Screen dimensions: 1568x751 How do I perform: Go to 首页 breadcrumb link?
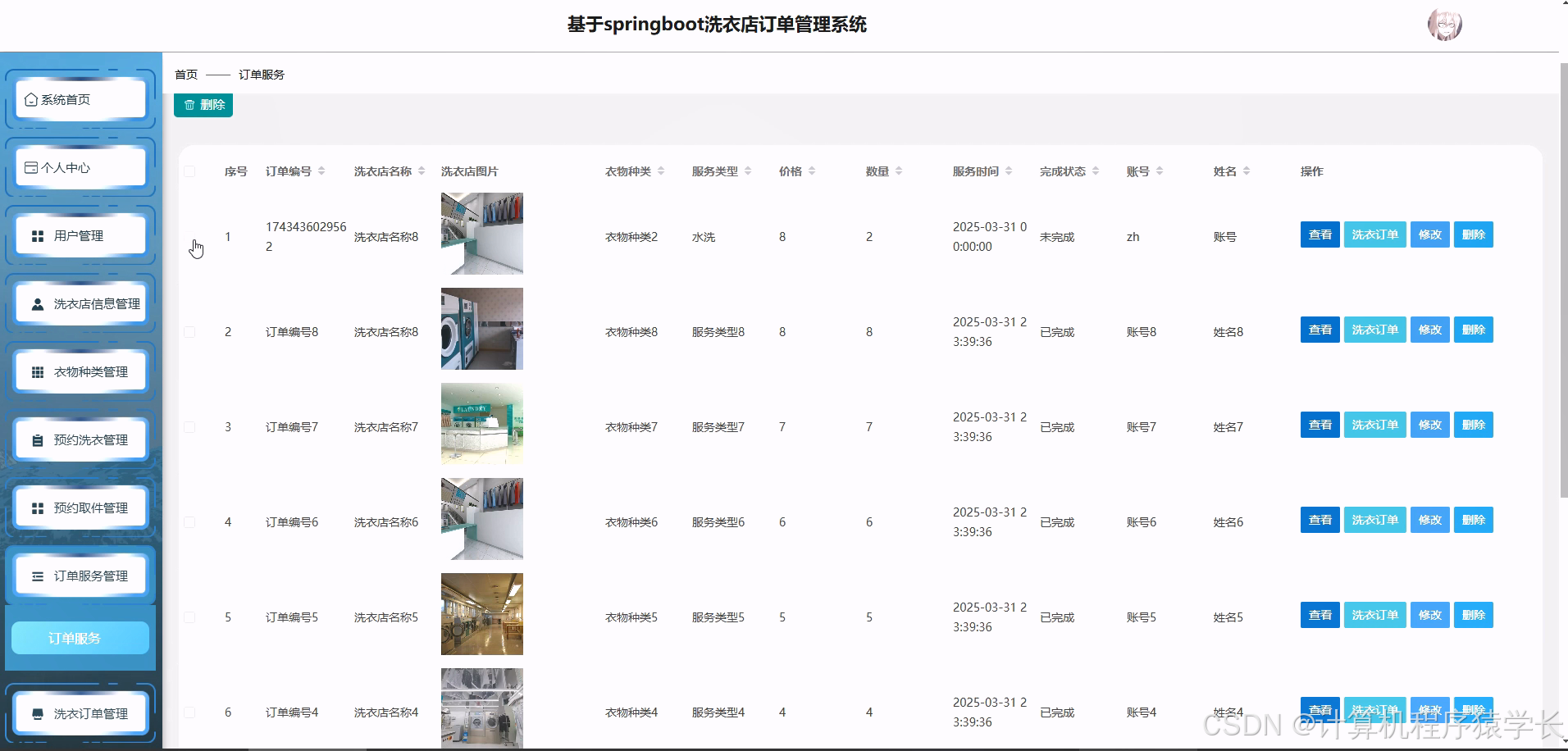[x=186, y=75]
